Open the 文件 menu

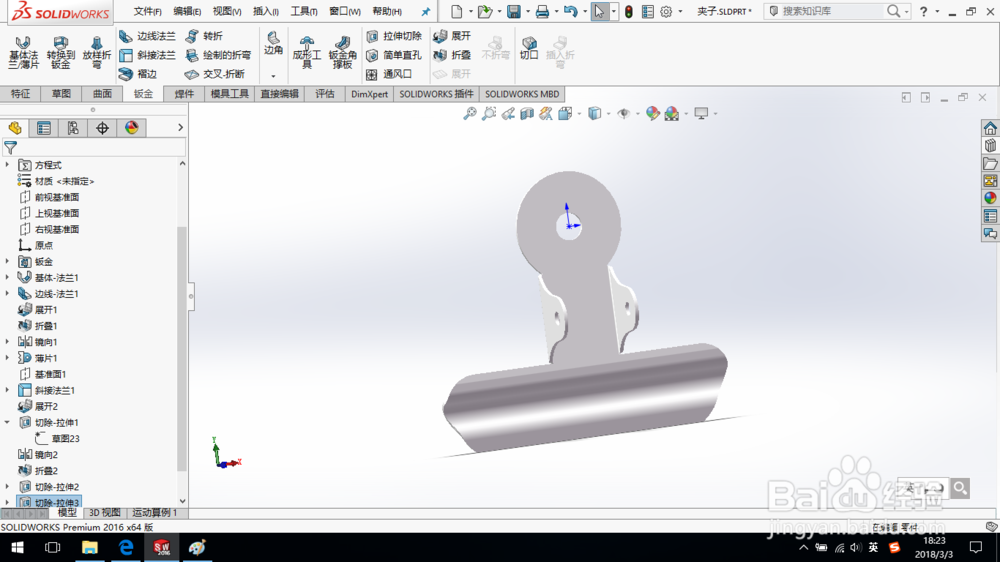(147, 11)
